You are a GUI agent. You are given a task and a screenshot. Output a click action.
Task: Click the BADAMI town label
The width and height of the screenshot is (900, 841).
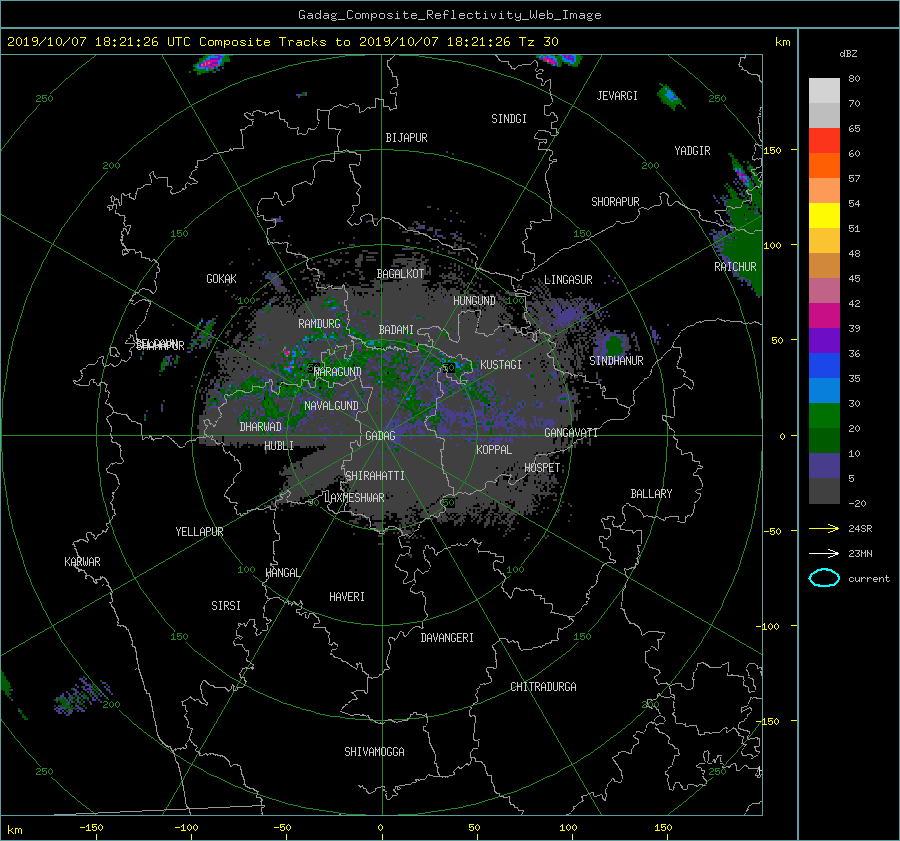point(396,330)
